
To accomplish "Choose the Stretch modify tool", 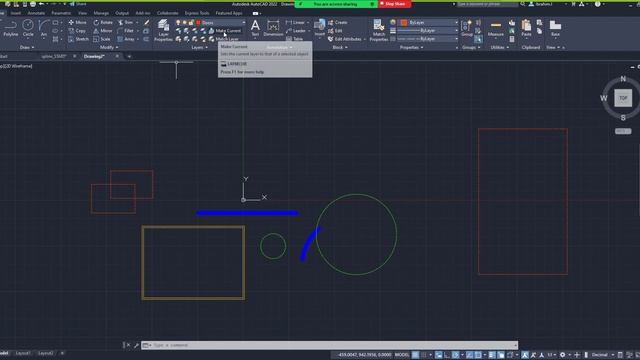I will point(78,39).
